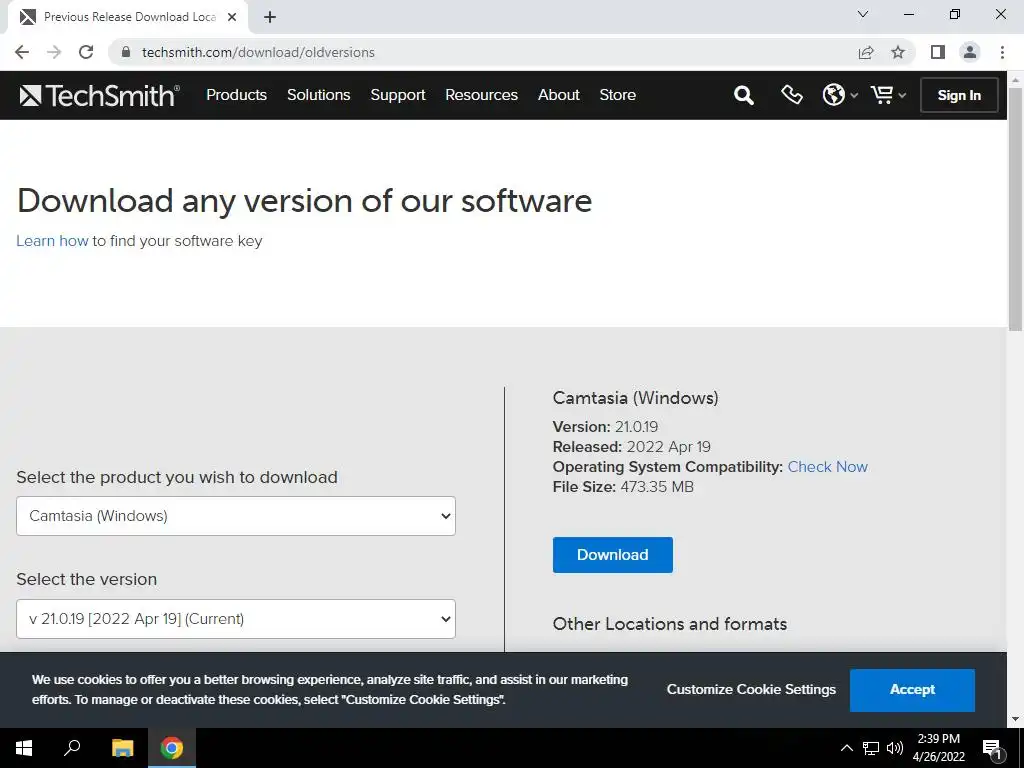The height and width of the screenshot is (768, 1024).
Task: Click the Chrome taskbar icon
Action: point(172,748)
